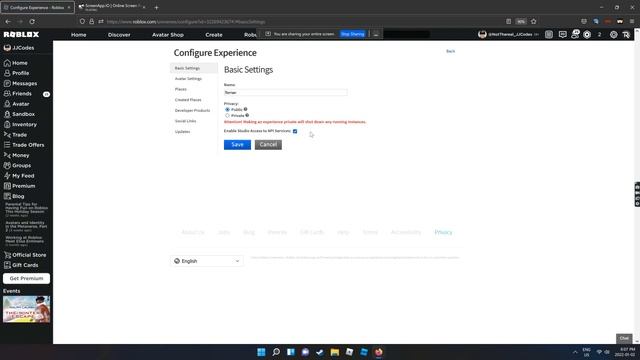Open the English language dropdown
640x360 pixels.
(207, 261)
